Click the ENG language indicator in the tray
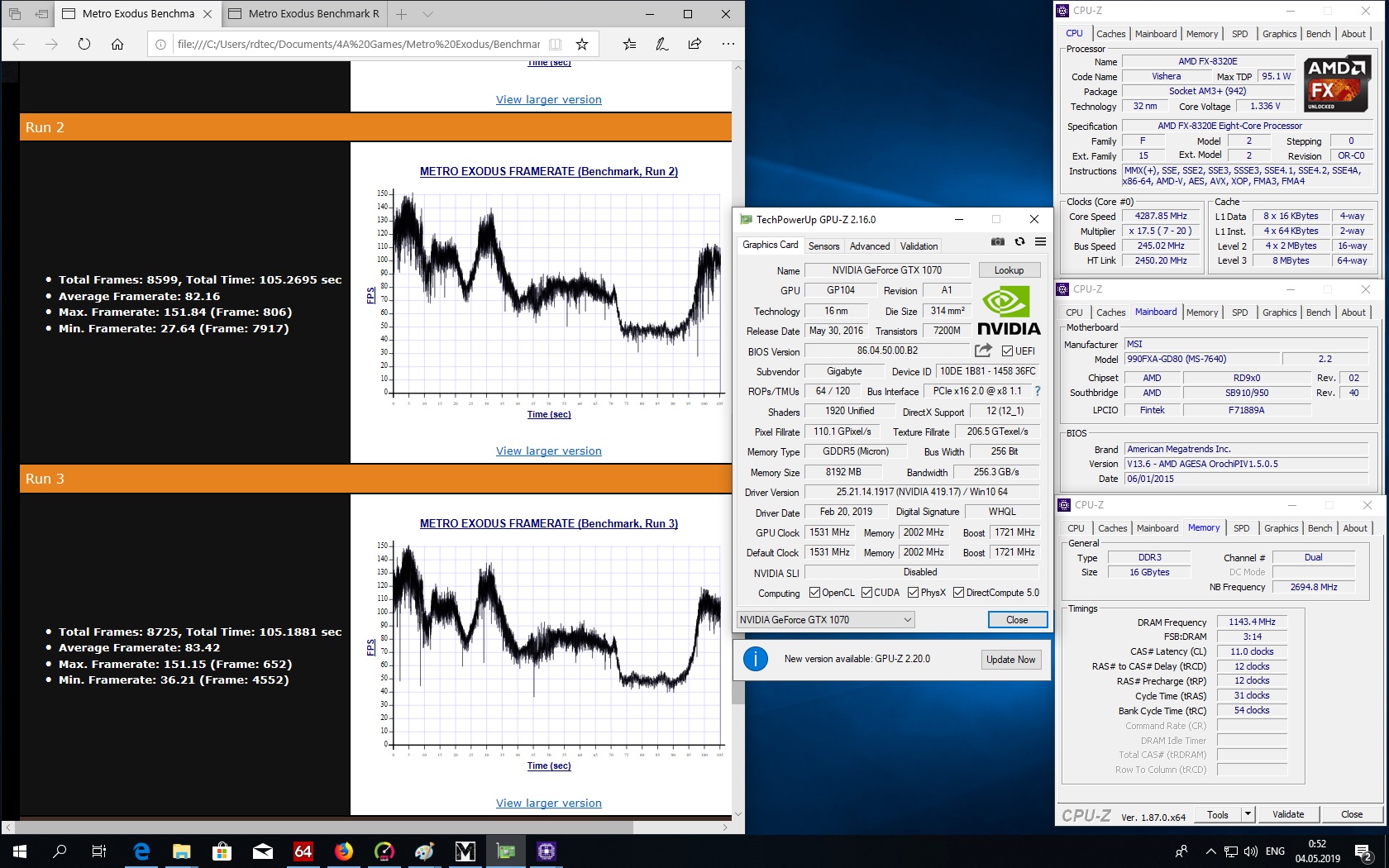The image size is (1389, 868). 1276,851
